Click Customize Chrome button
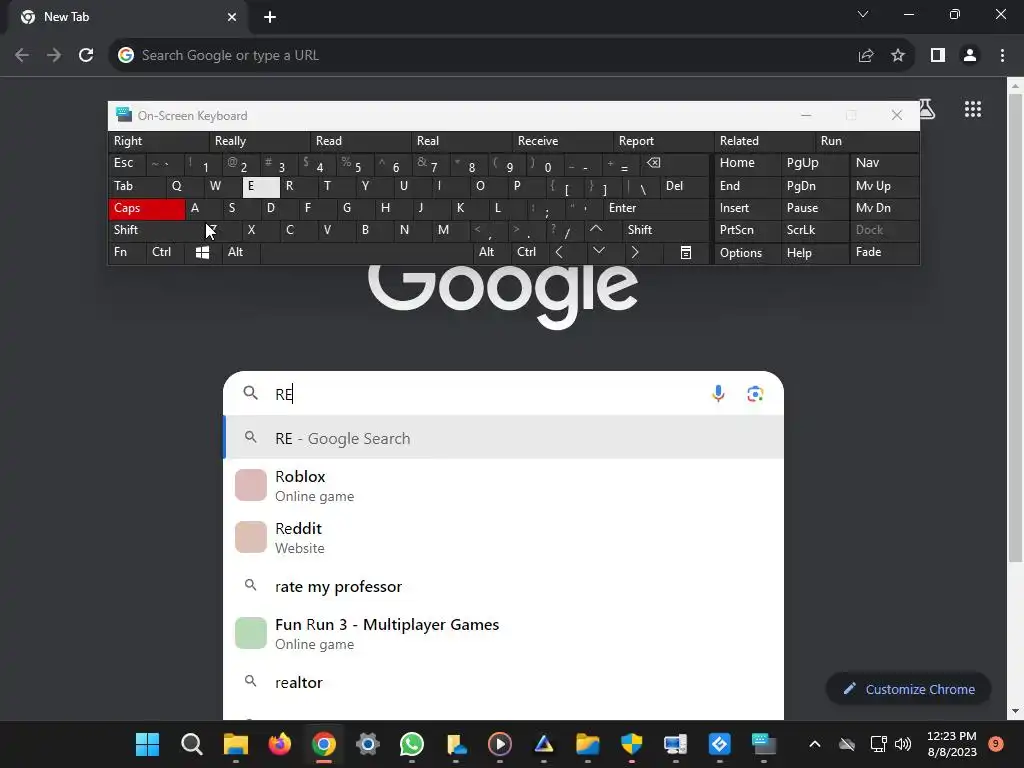This screenshot has height=768, width=1024. (x=908, y=689)
